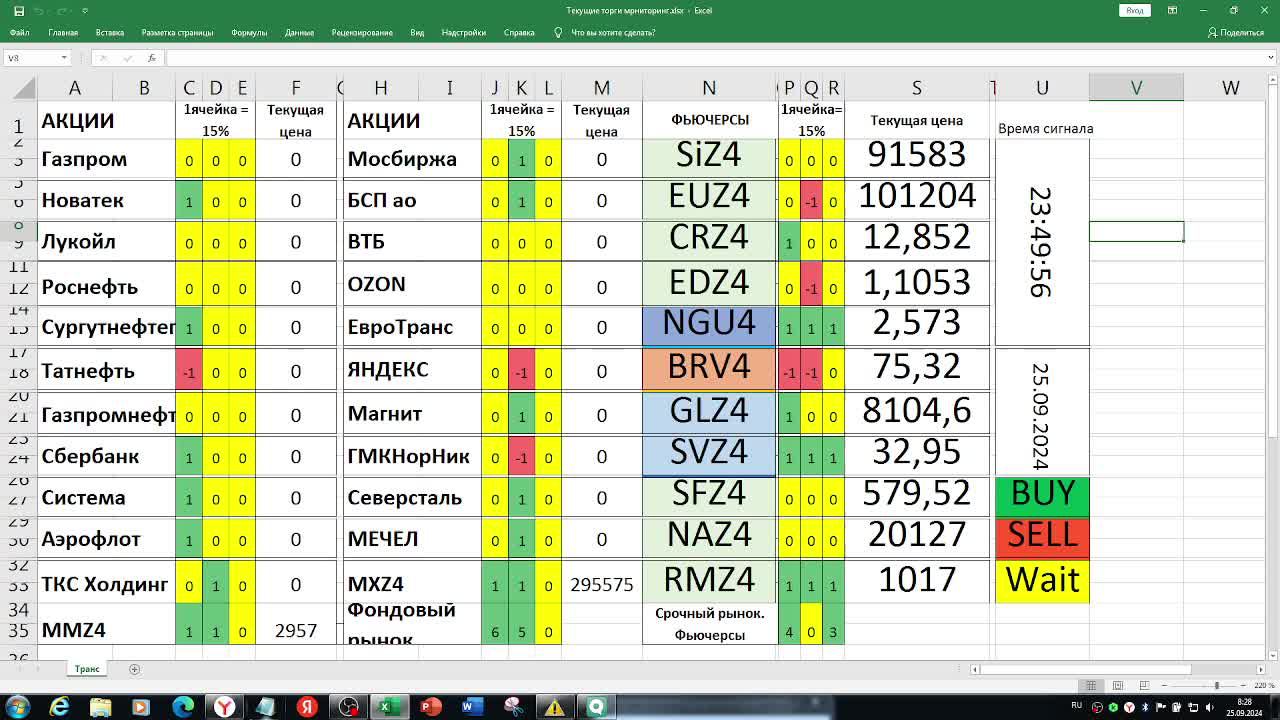Open the Вид ribbon tab

point(417,32)
